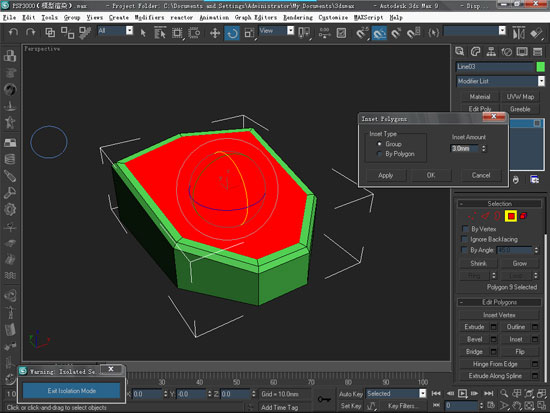Screen dimensions: 550x413
Task: Click the Play Animation button
Action: coord(462,393)
